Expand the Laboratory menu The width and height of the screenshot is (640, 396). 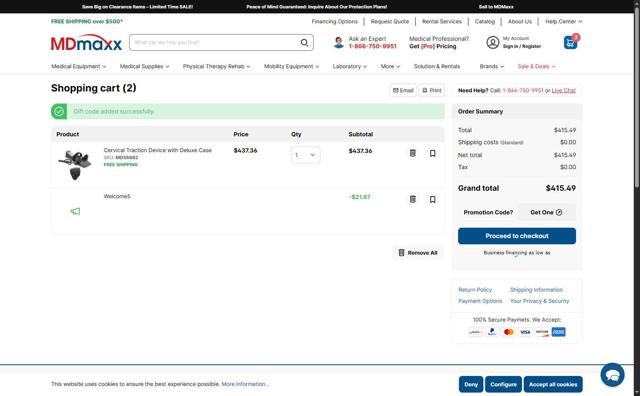349,66
